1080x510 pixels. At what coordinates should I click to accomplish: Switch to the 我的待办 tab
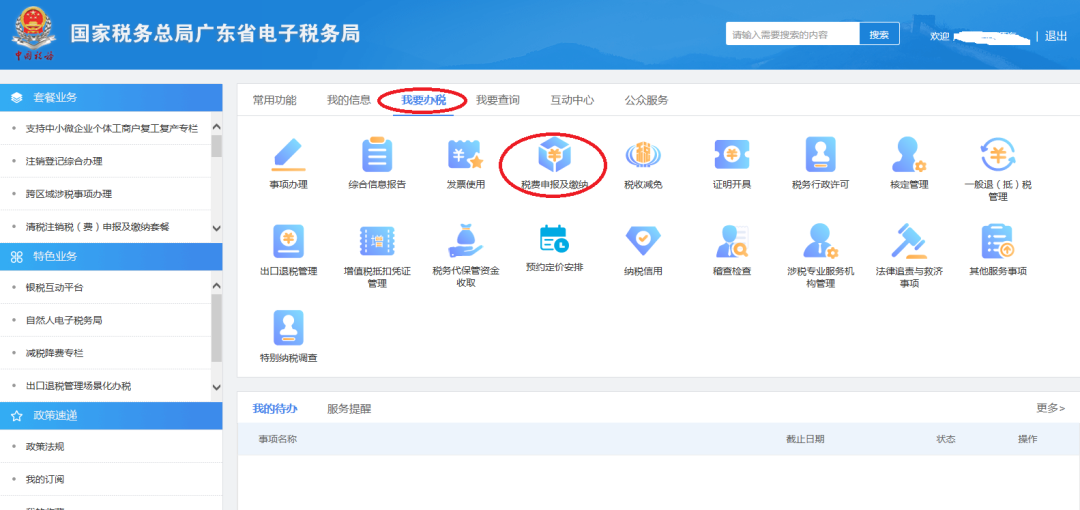pyautogui.click(x=275, y=409)
